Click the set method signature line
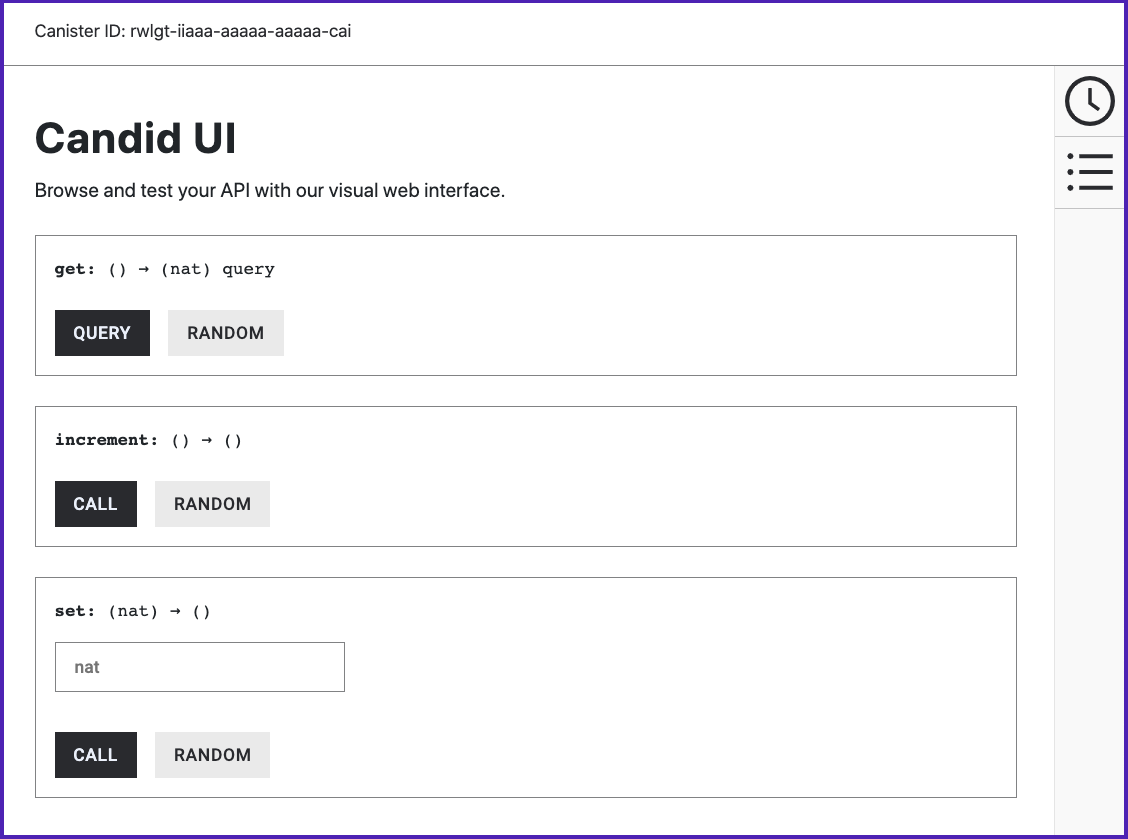Screen dimensions: 1128x839 pos(132,610)
